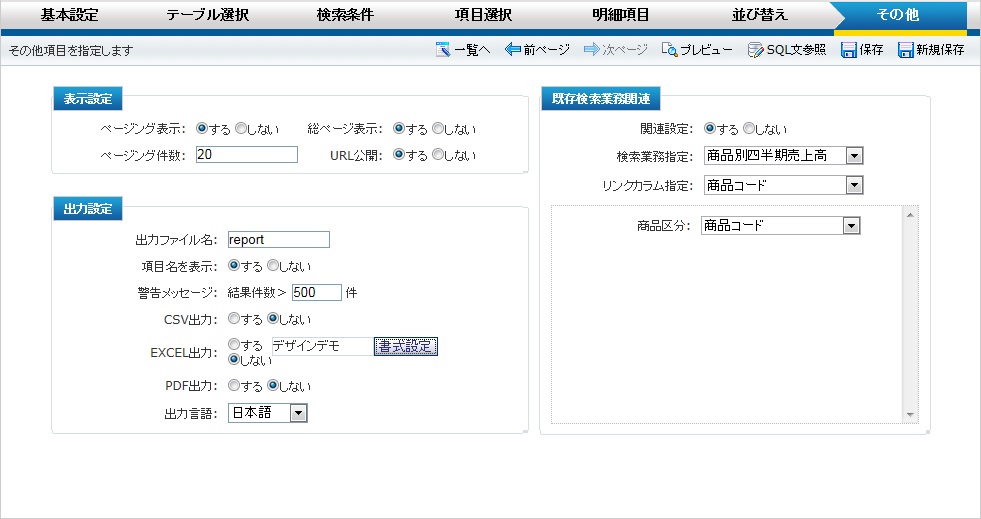Click the 前ページ label in the toolbar
981x519 pixels.
coord(547,49)
